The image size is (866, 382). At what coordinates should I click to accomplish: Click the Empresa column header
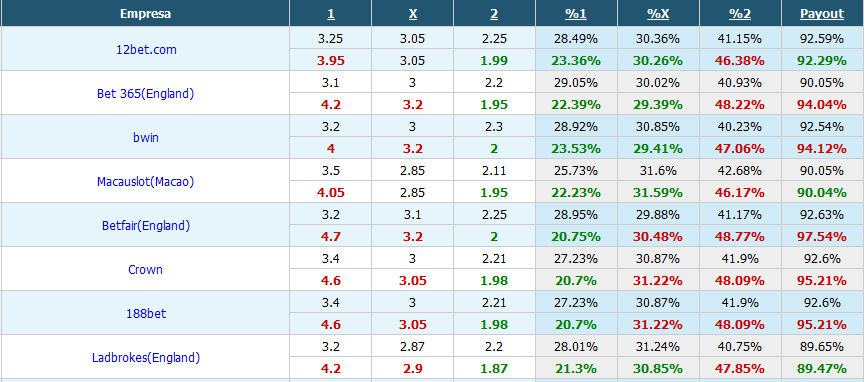[145, 14]
